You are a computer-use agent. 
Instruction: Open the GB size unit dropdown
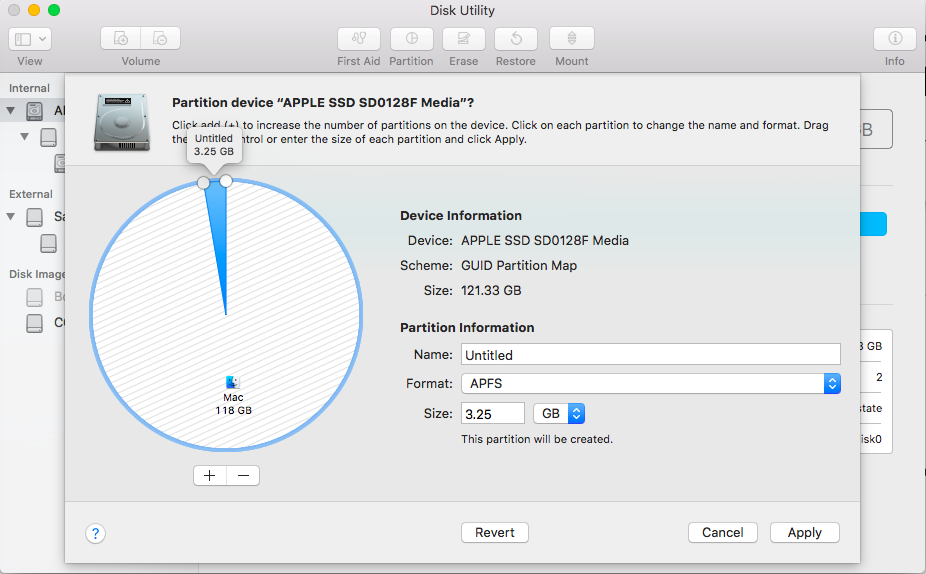[559, 413]
